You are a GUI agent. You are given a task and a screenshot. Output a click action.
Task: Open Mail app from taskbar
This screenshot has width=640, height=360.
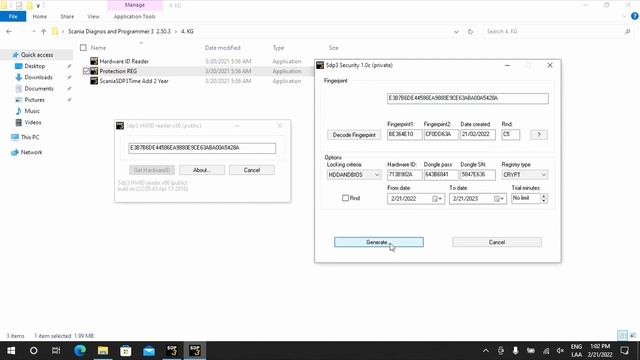tap(149, 351)
